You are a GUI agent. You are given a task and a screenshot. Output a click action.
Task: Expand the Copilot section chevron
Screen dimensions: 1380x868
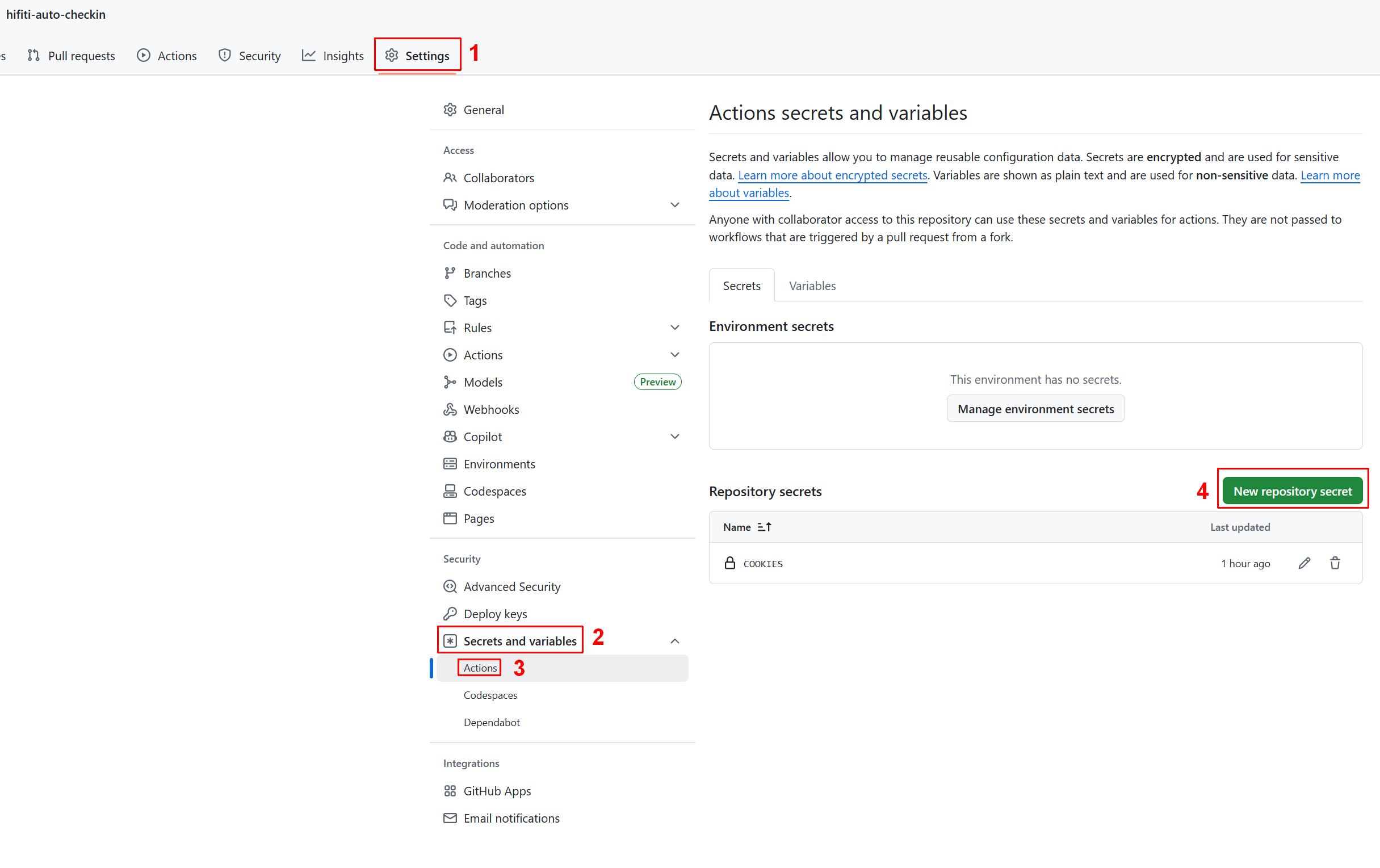[x=674, y=437]
